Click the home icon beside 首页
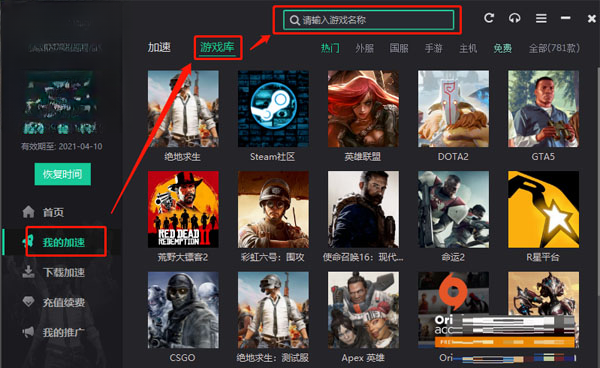600x368 pixels. tap(28, 212)
